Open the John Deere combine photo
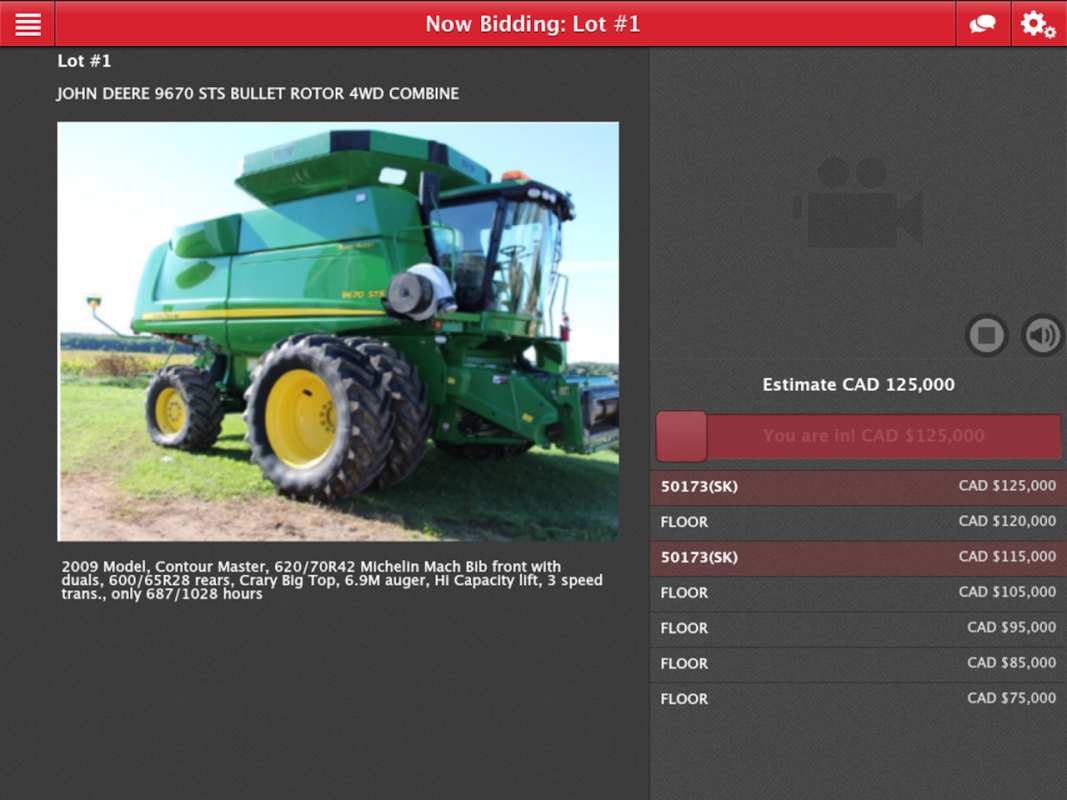Image resolution: width=1067 pixels, height=800 pixels. tap(338, 331)
